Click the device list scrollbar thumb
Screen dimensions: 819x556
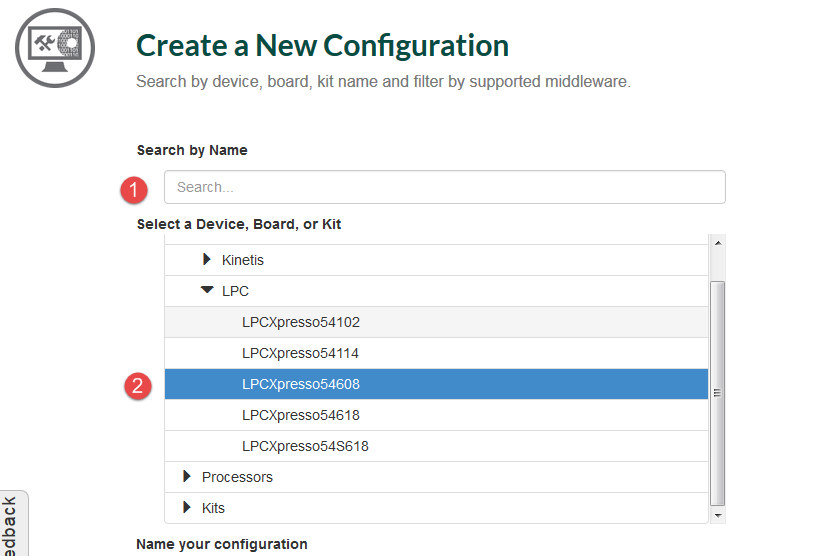coord(717,392)
